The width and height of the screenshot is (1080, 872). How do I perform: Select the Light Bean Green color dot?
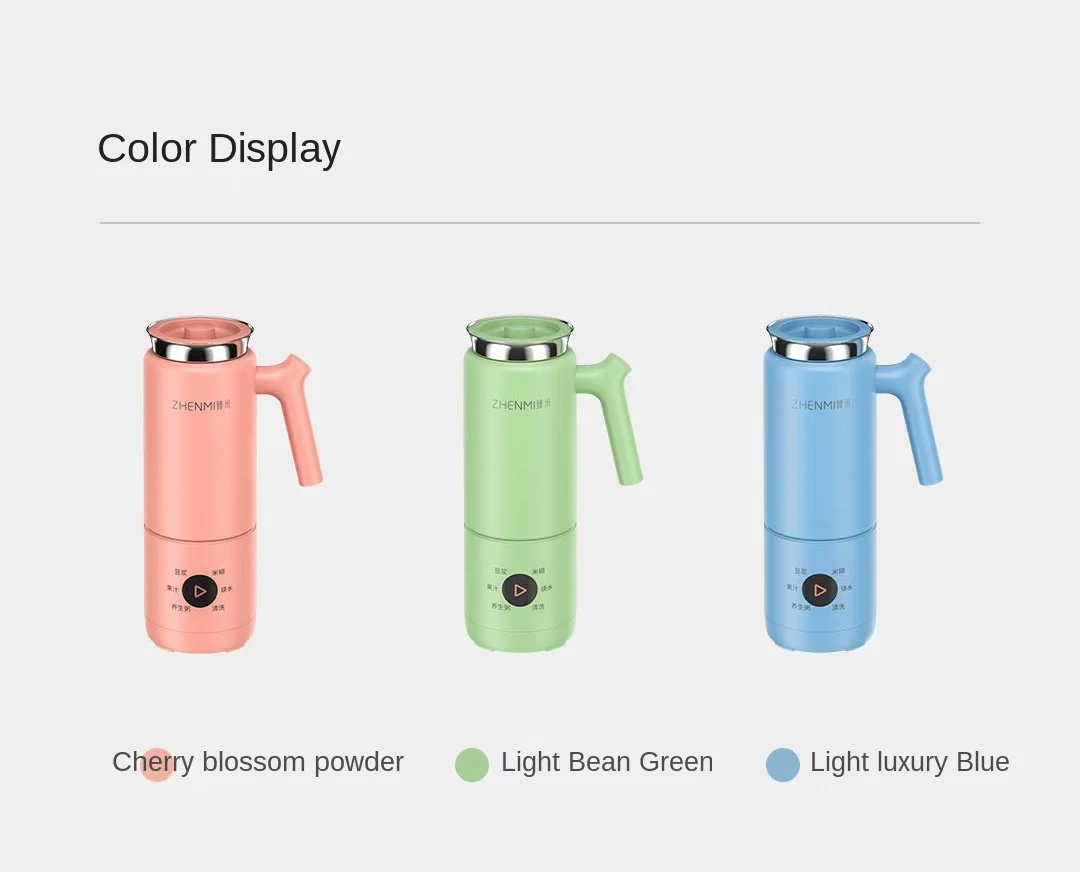(472, 765)
